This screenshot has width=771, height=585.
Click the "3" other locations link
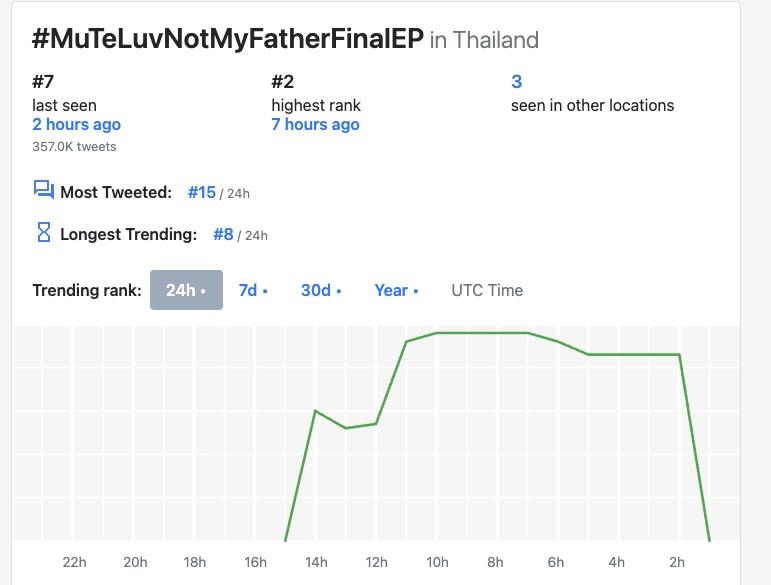(516, 82)
